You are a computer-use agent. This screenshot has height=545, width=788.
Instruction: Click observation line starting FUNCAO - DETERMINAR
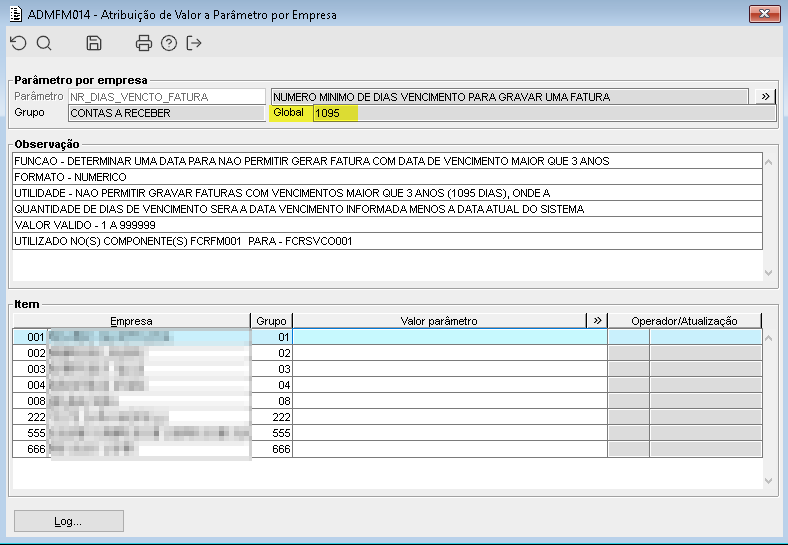[x=387, y=161]
